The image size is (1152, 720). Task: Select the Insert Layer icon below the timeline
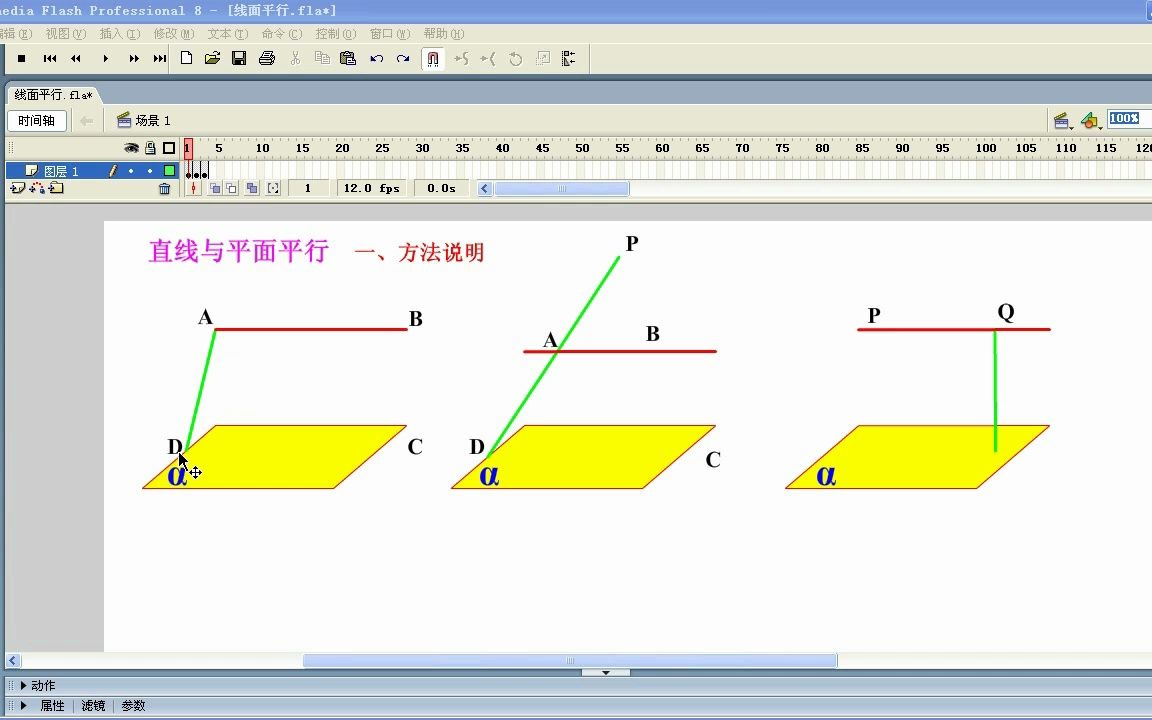click(15, 187)
